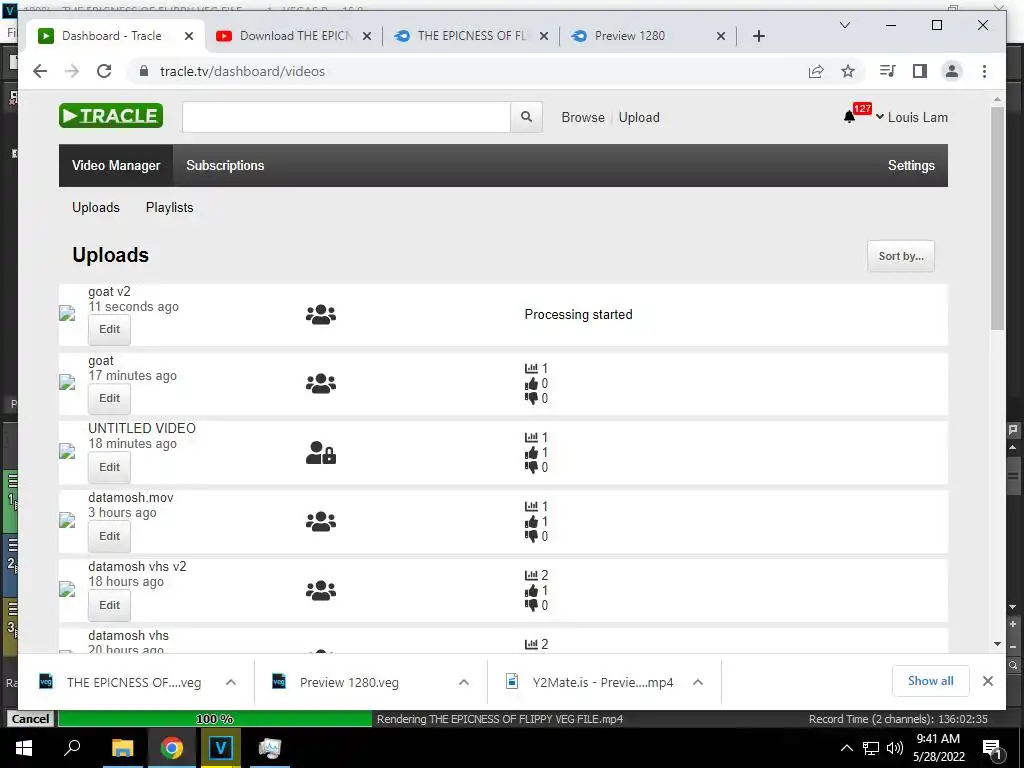Expand options for THE EPICNESS OF....veg download
1024x768 pixels.
click(x=231, y=682)
